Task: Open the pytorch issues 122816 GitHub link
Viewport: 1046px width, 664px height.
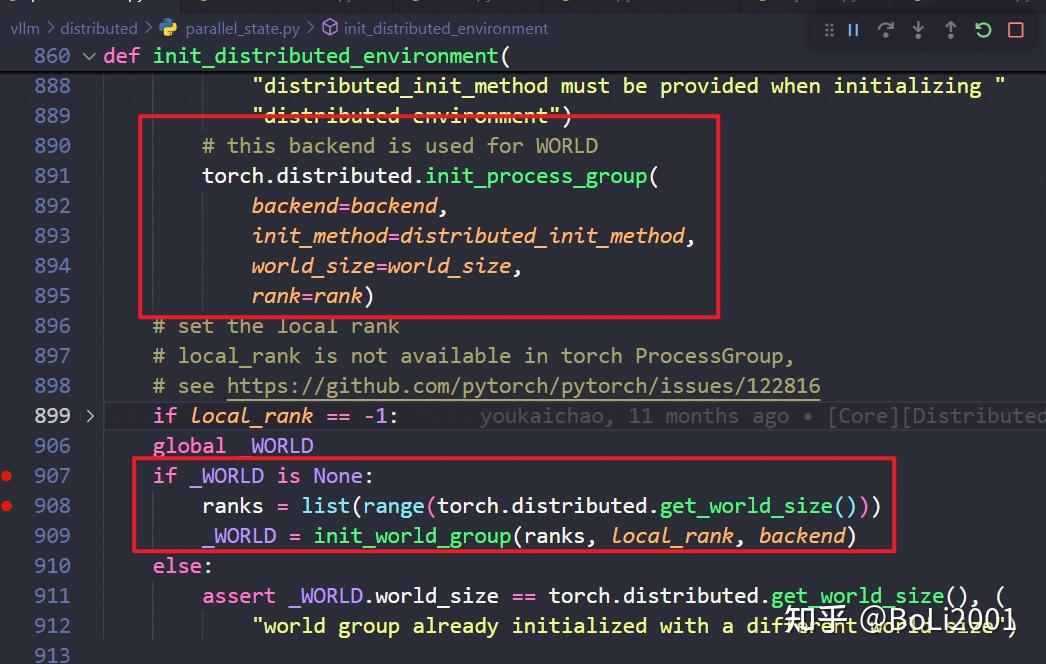Action: pos(524,386)
